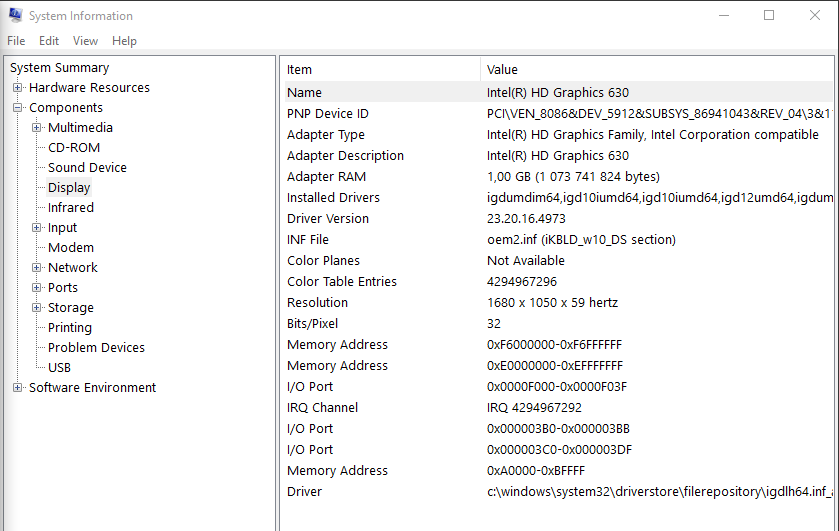Select Input in the tree
This screenshot has height=531, width=839.
(63, 227)
